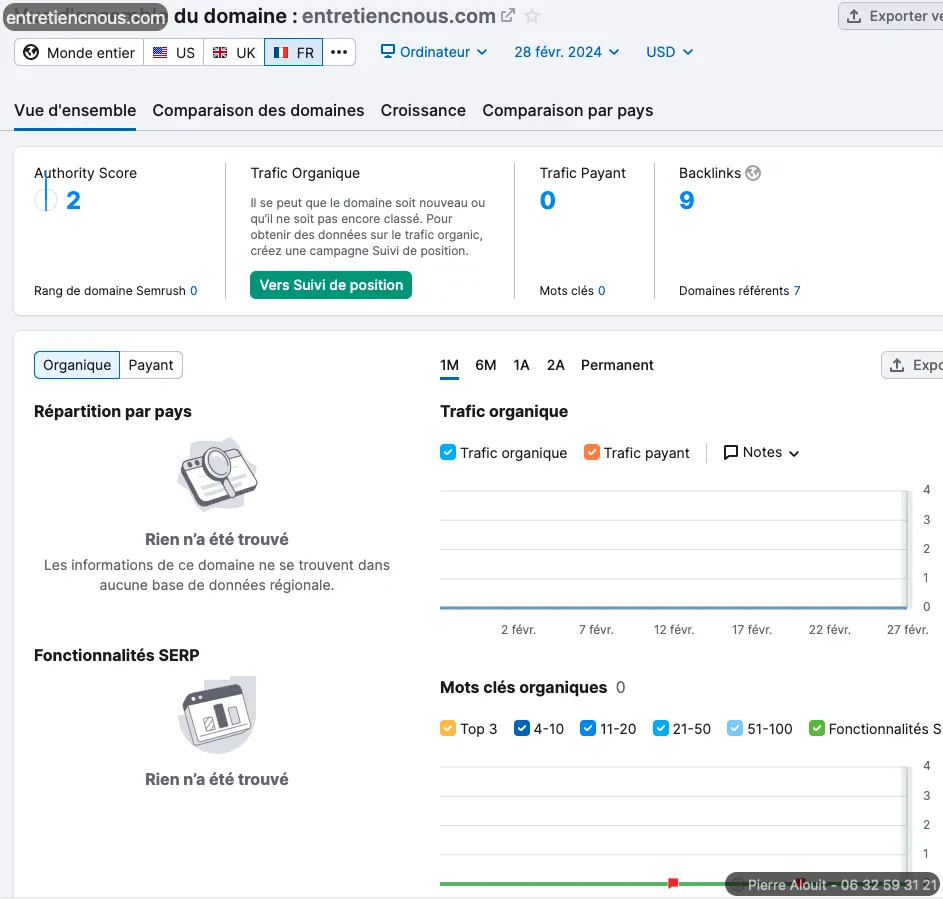Viewport: 943px width, 899px height.
Task: Select the FR flag database
Action: [293, 53]
